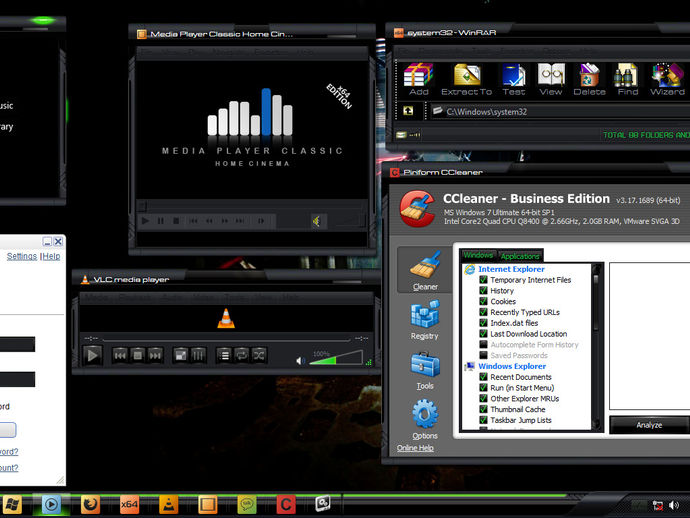This screenshot has width=690, height=518.
Task: Open View in WinRAR toolbar
Action: 551,79
